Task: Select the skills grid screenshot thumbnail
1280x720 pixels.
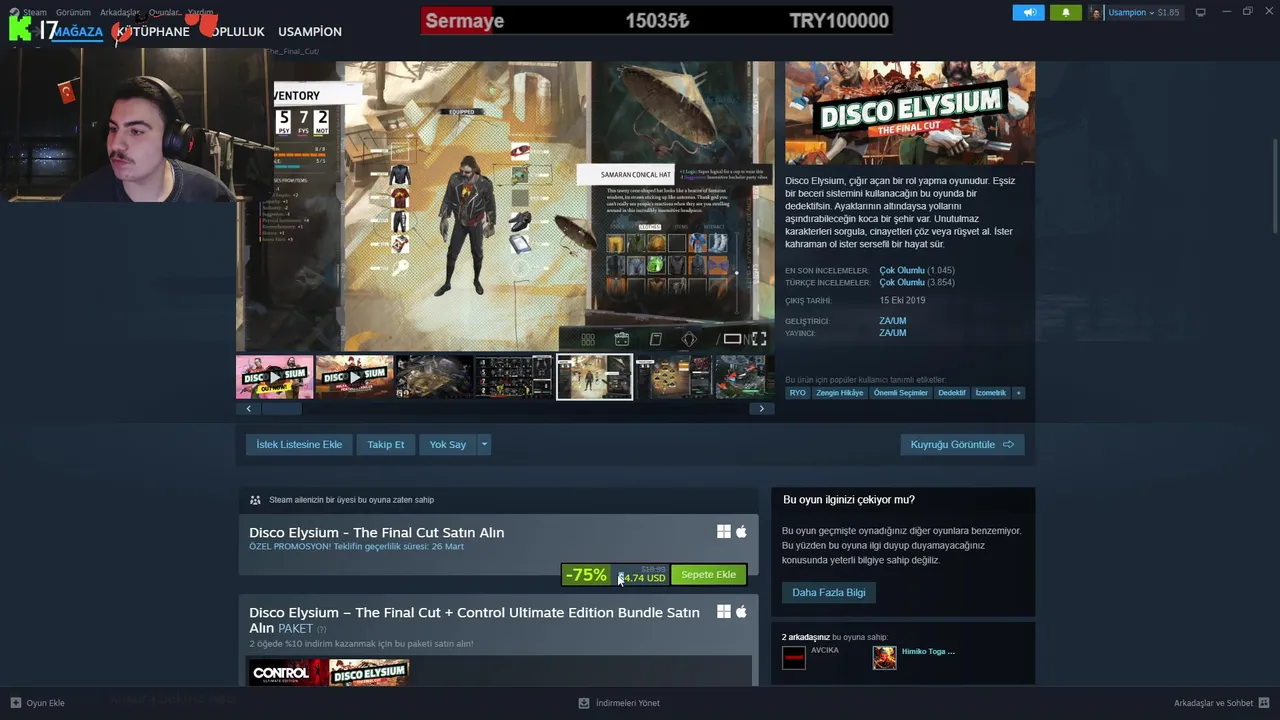Action: pyautogui.click(x=514, y=377)
